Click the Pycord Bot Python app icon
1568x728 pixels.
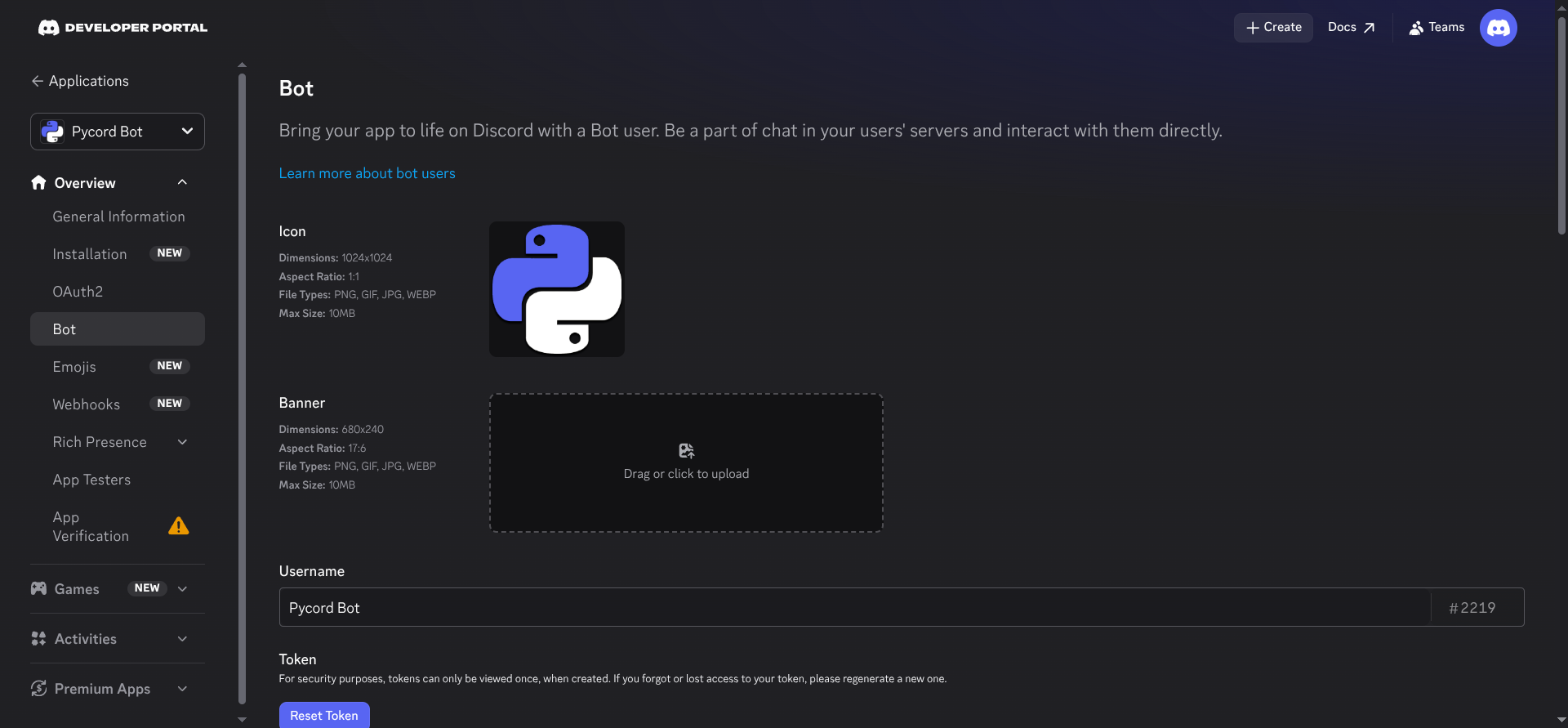(x=53, y=131)
